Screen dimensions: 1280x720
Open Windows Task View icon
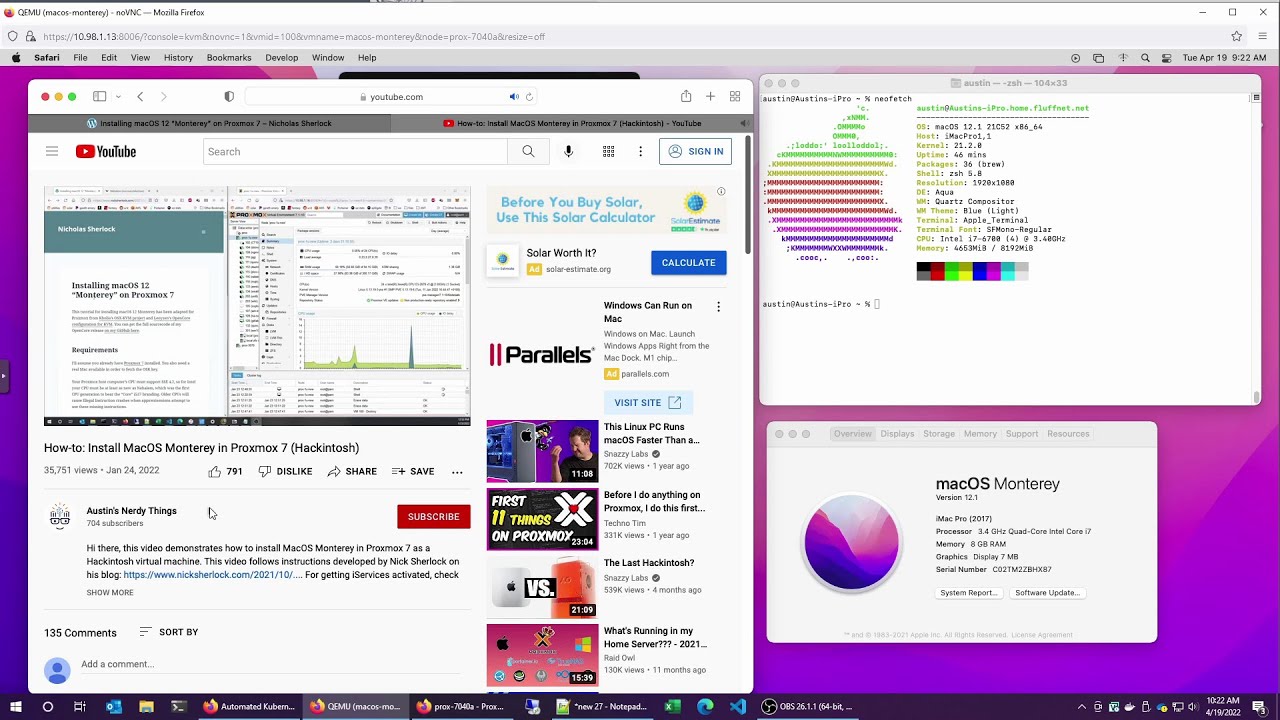[x=80, y=707]
